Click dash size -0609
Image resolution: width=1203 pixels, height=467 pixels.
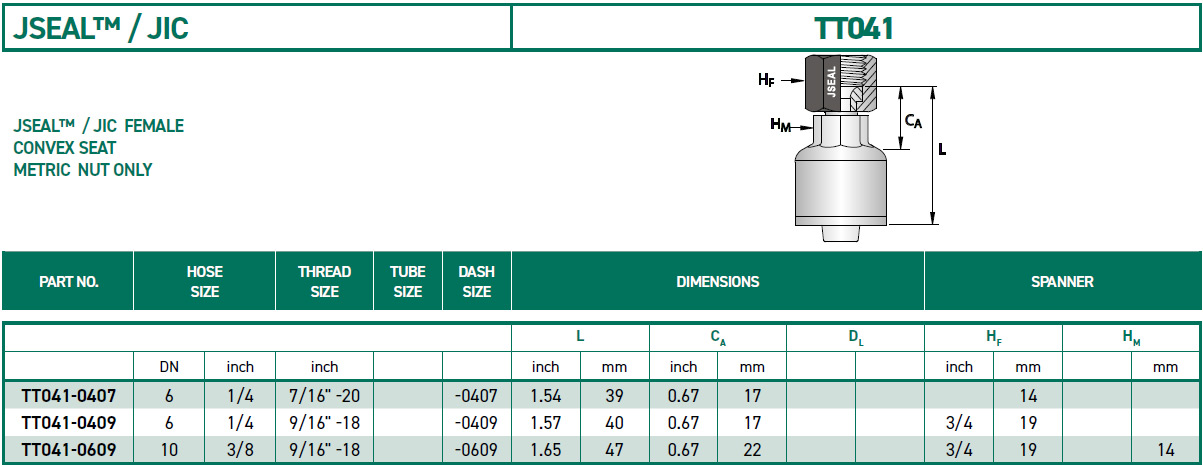coord(476,450)
